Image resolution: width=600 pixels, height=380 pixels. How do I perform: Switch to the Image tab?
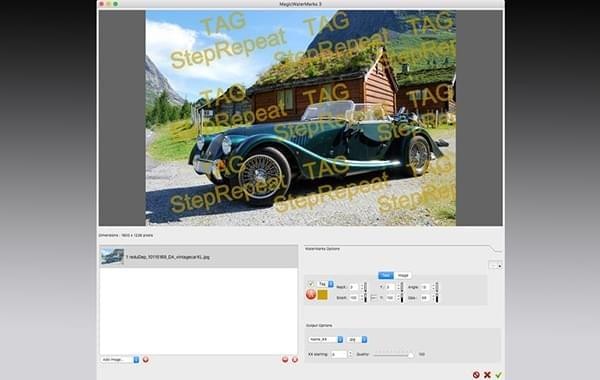403,276
